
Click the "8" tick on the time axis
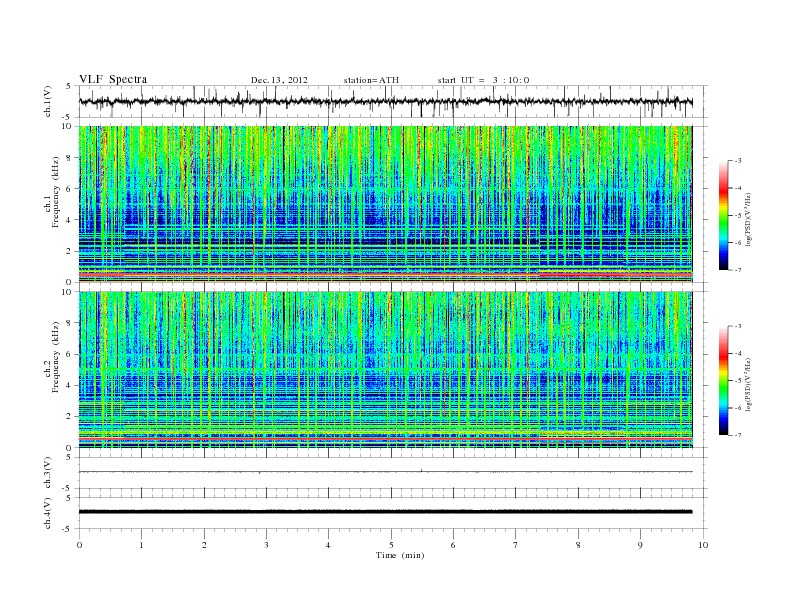[578, 545]
